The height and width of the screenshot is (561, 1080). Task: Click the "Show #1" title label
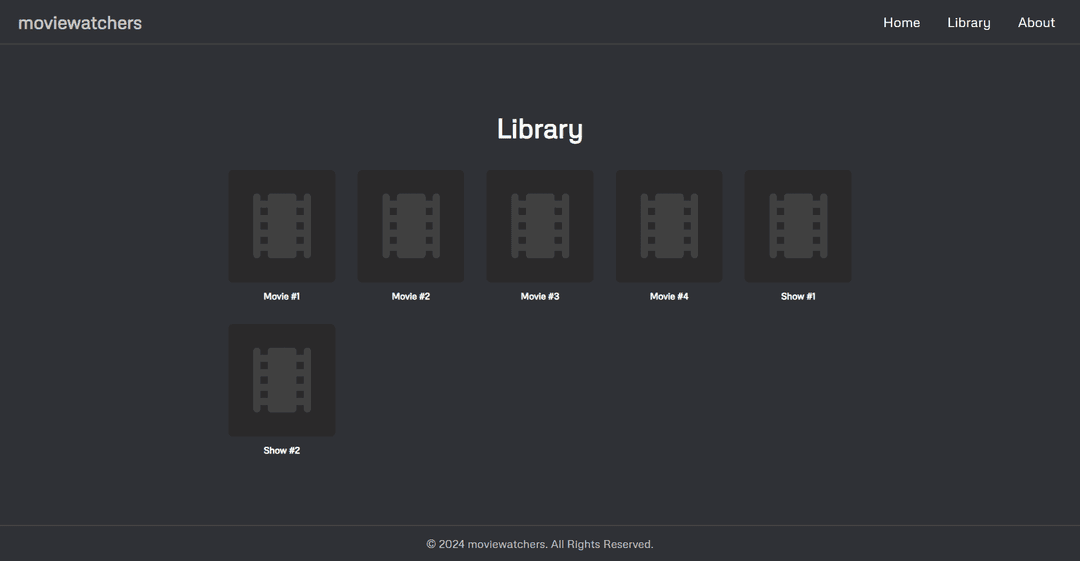pos(798,296)
